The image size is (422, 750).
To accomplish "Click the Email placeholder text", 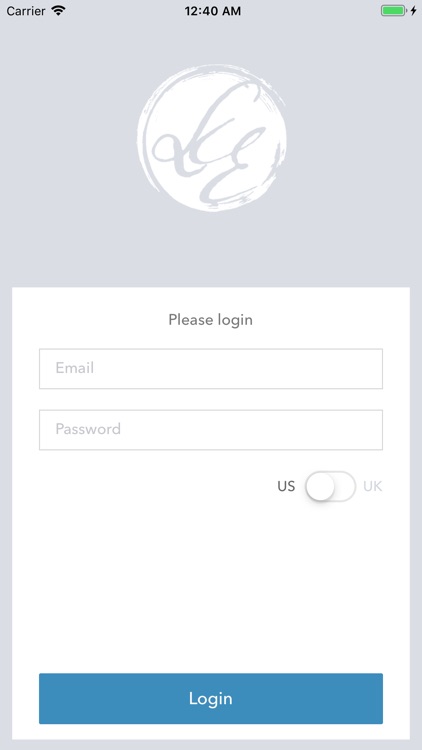I will tap(75, 368).
